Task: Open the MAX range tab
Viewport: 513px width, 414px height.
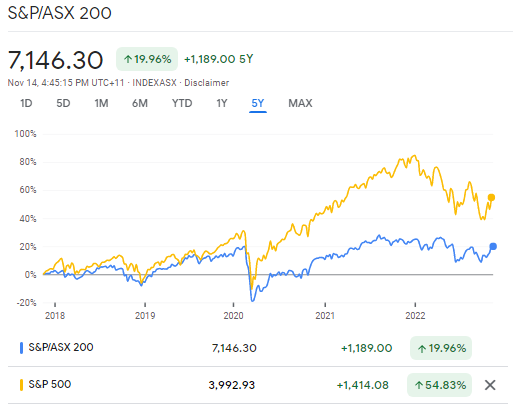Action: [x=300, y=103]
